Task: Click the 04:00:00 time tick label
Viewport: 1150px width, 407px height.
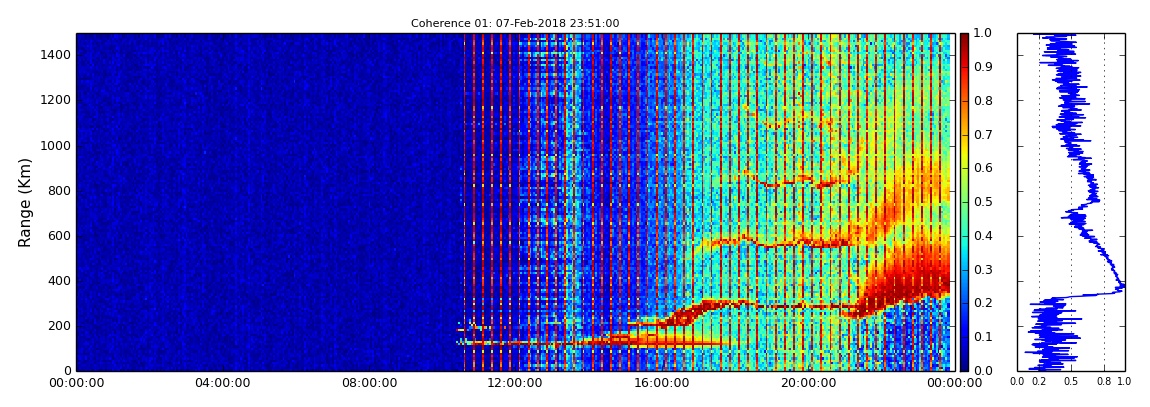Action: [221, 383]
